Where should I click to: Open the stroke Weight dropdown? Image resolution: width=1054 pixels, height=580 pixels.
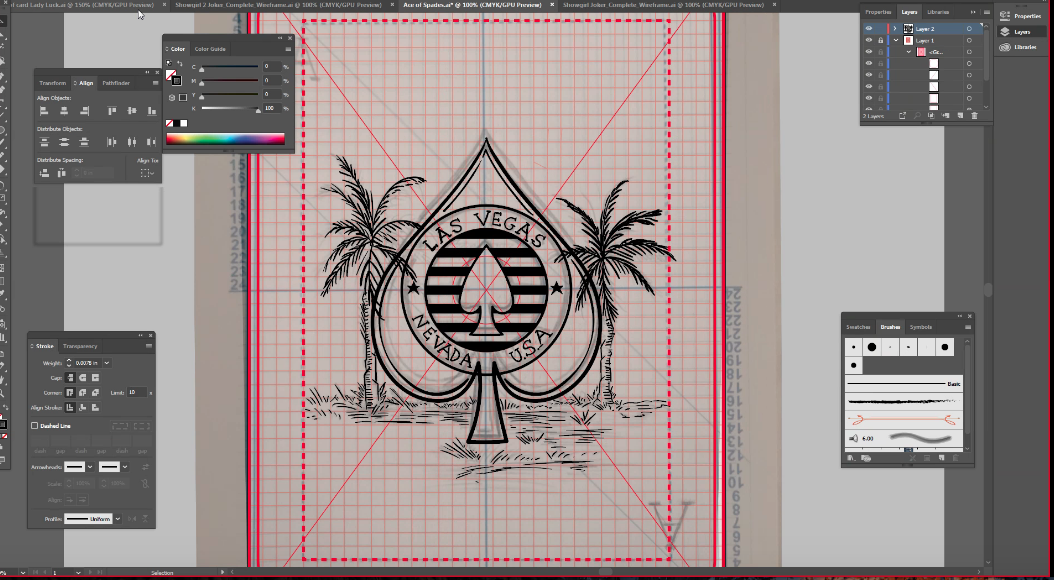pos(107,363)
